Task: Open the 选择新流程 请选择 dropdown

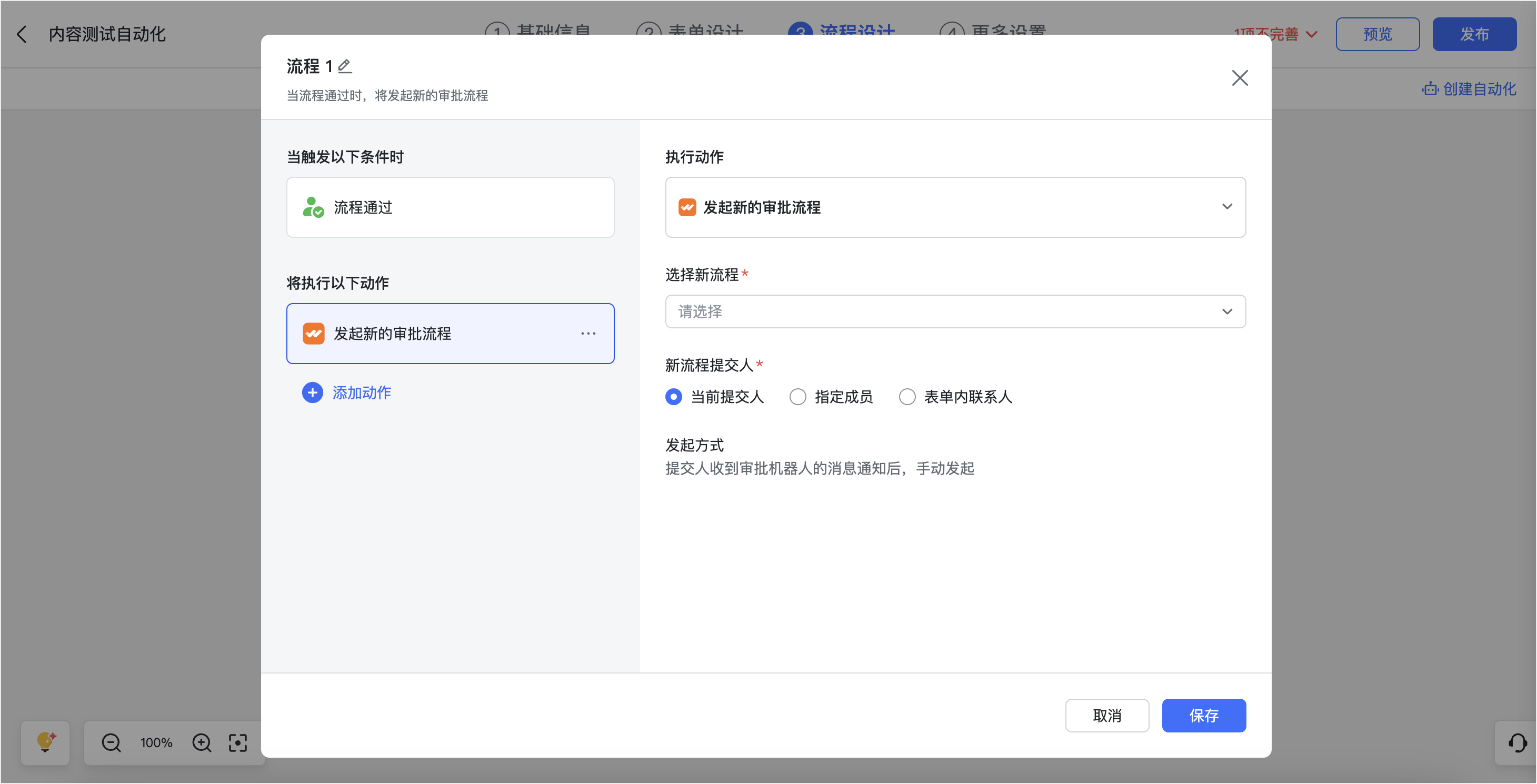Action: [955, 311]
